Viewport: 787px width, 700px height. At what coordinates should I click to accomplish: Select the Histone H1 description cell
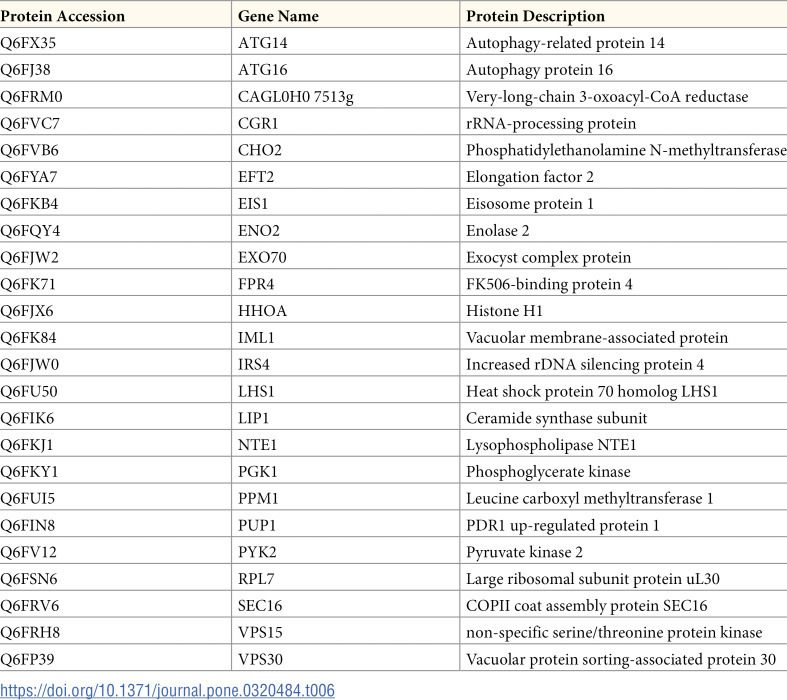click(504, 311)
